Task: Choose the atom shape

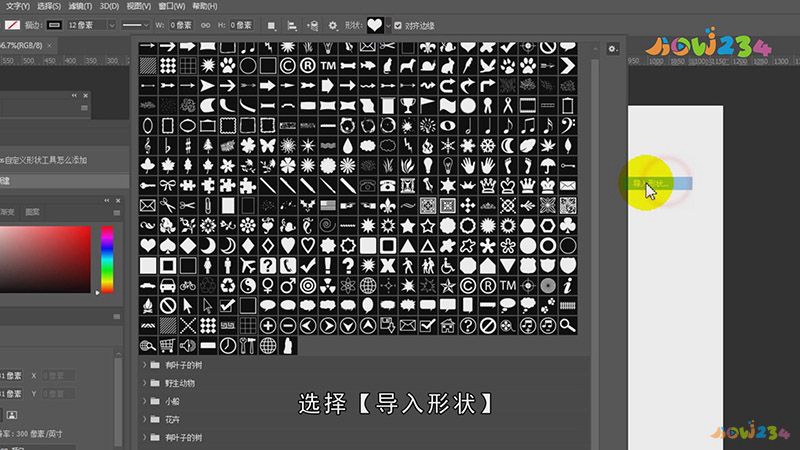Action: [x=347, y=286]
